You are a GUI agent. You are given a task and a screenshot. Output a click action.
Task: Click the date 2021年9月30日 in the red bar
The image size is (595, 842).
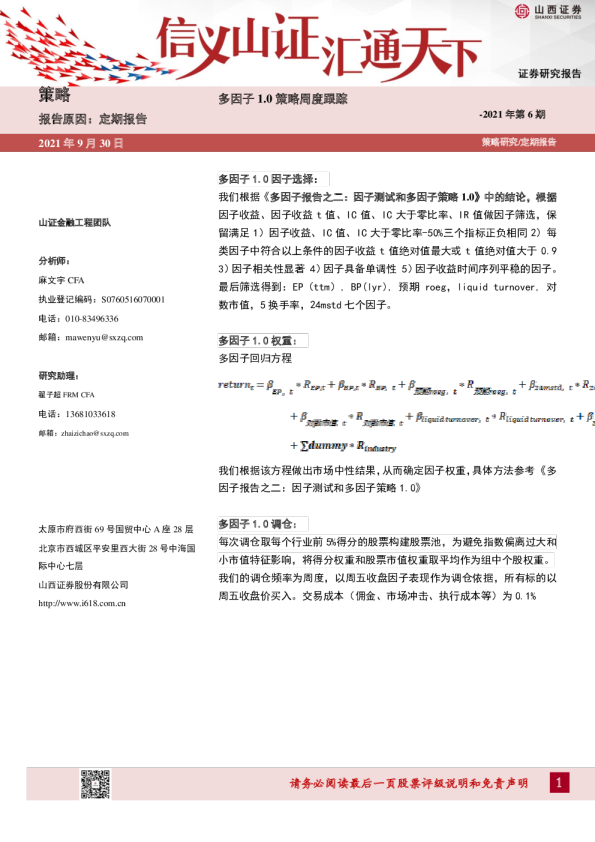[81, 143]
